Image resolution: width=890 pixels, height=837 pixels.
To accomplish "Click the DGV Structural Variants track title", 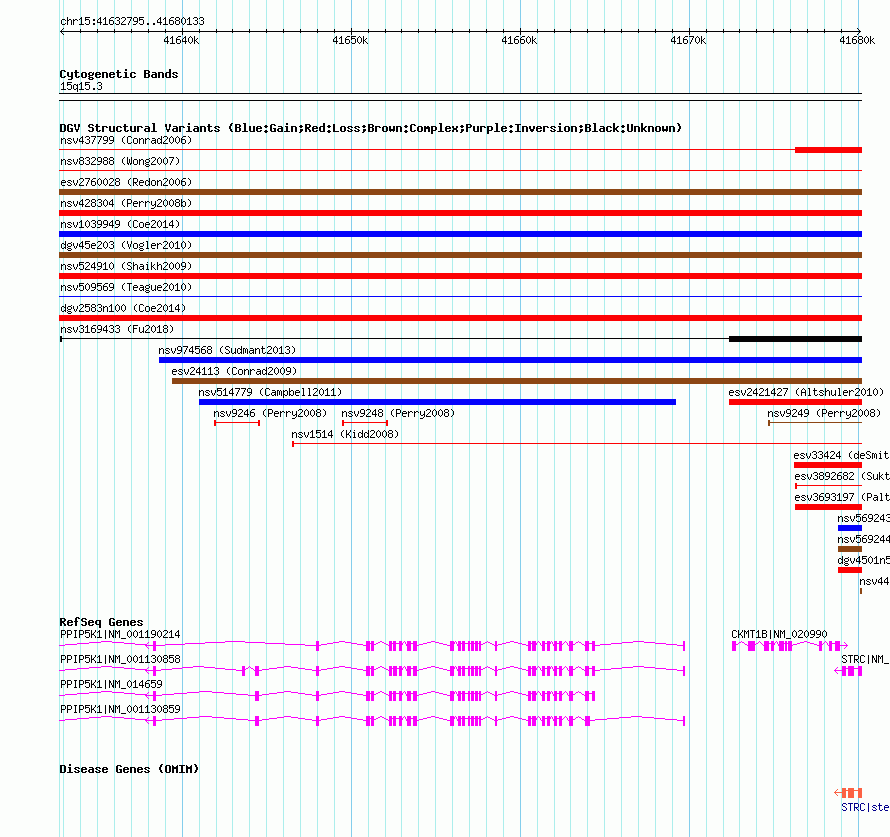I will [371, 128].
